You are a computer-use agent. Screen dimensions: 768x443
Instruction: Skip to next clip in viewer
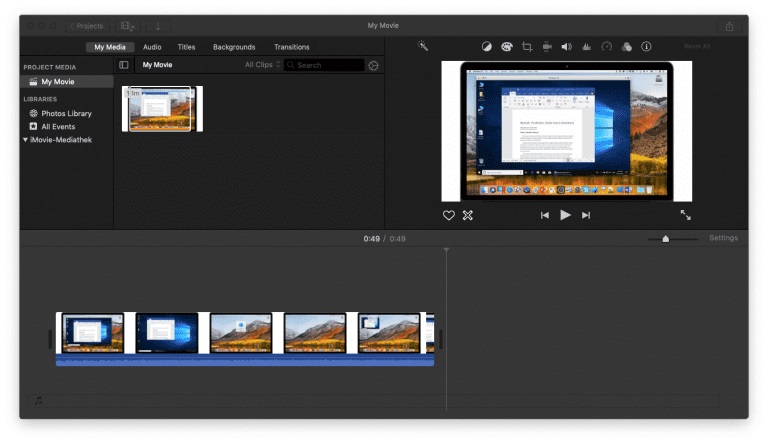click(x=586, y=215)
